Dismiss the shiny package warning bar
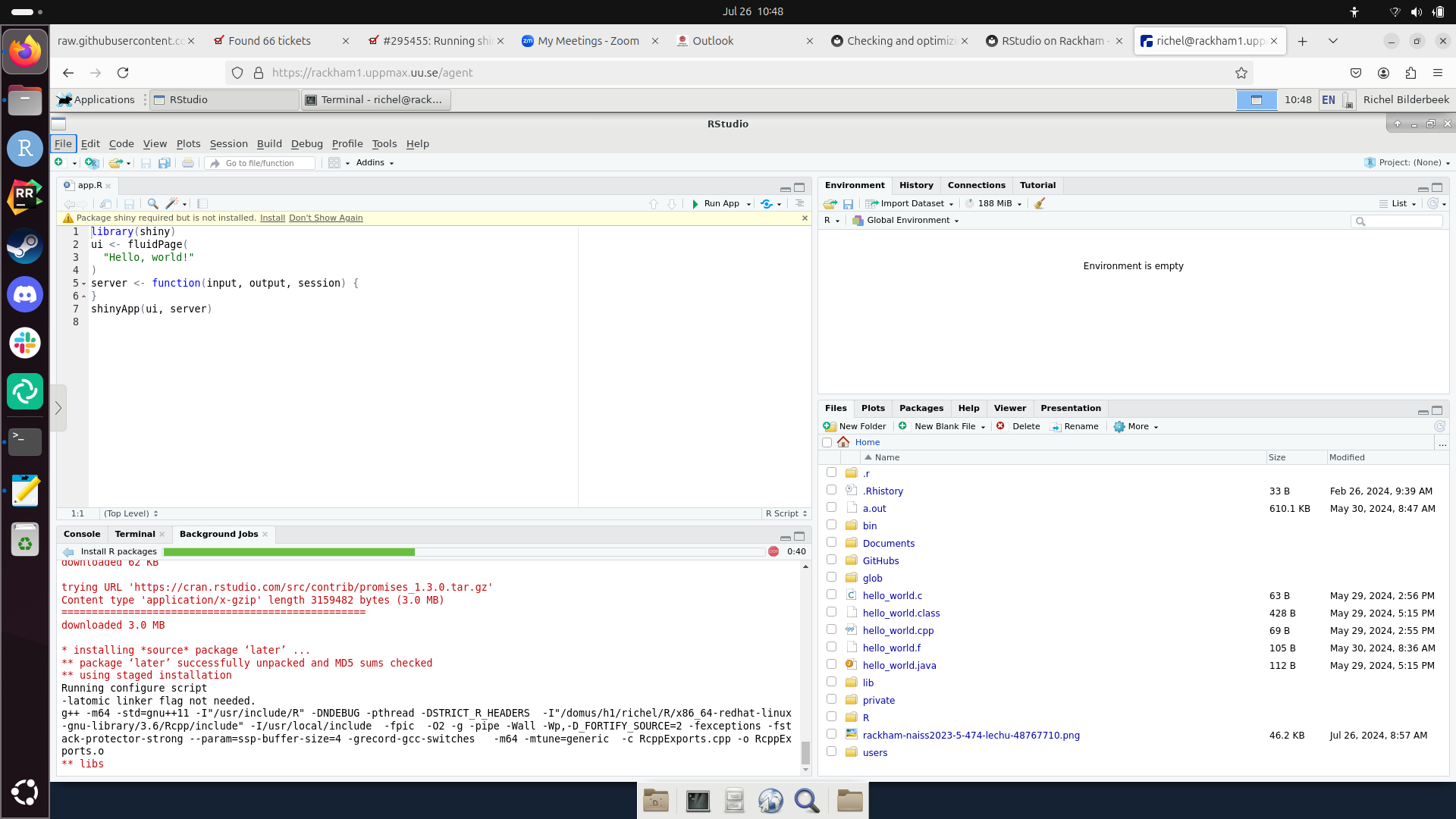Screen dimensions: 1456x819 click(805, 218)
